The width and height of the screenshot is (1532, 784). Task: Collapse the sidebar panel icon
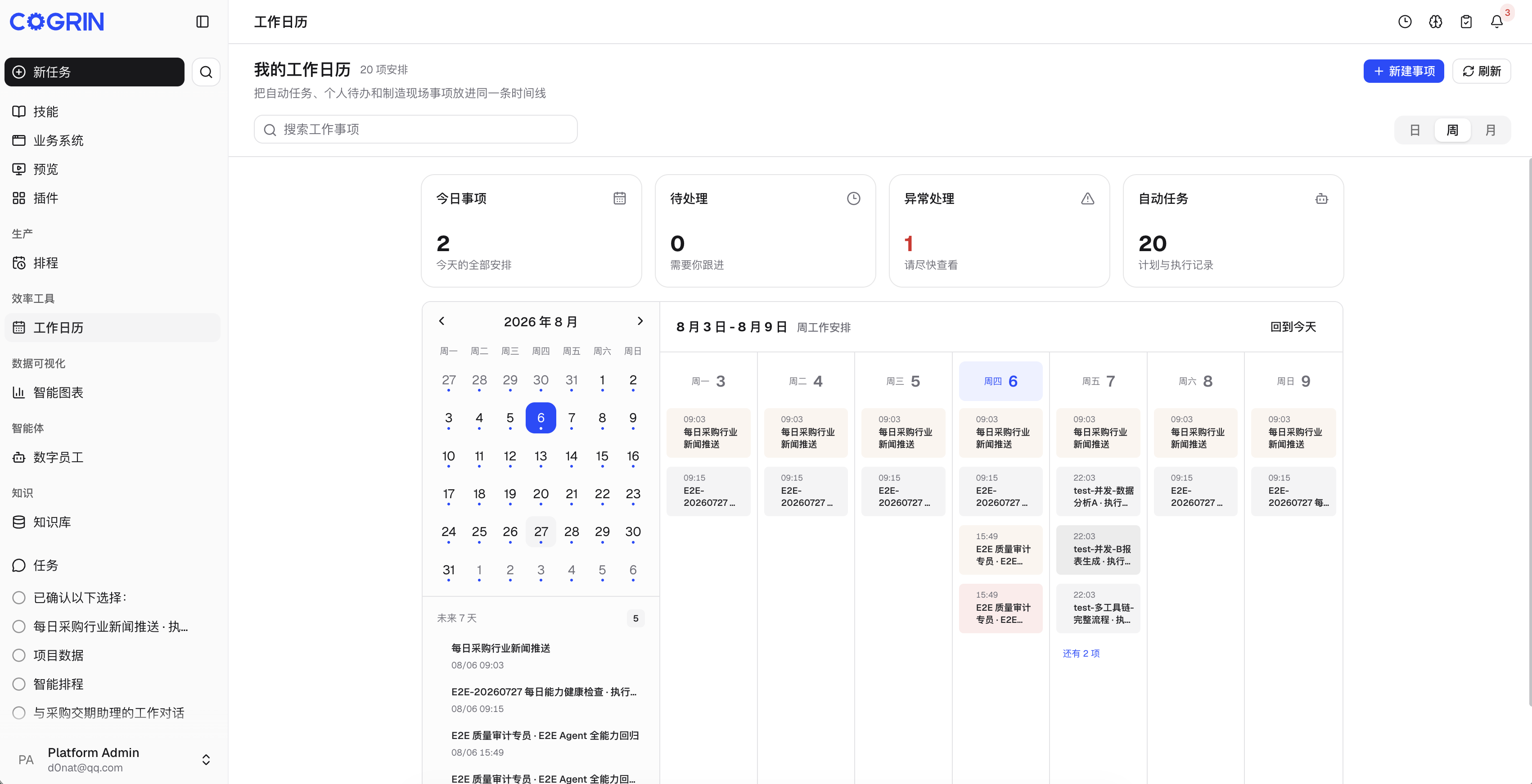click(202, 22)
